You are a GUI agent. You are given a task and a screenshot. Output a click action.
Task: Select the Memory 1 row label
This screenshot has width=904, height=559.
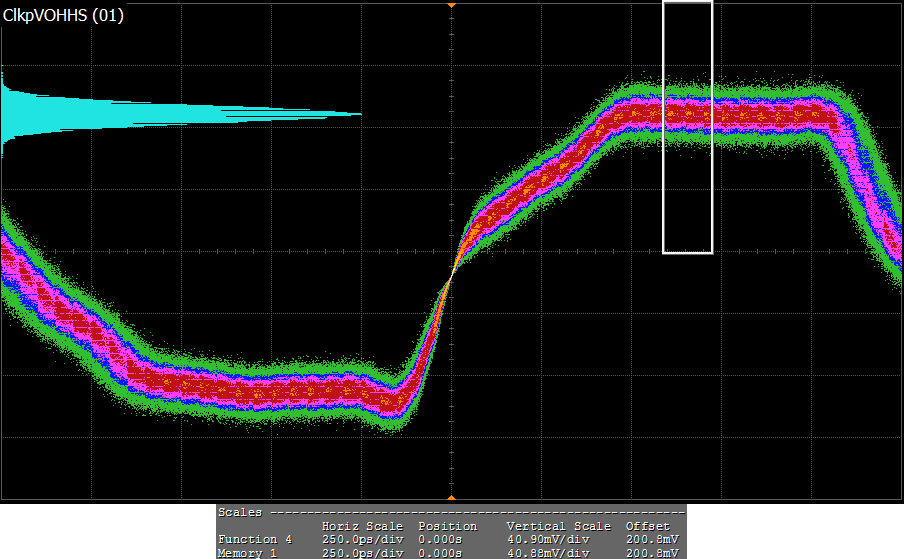pyautogui.click(x=248, y=552)
